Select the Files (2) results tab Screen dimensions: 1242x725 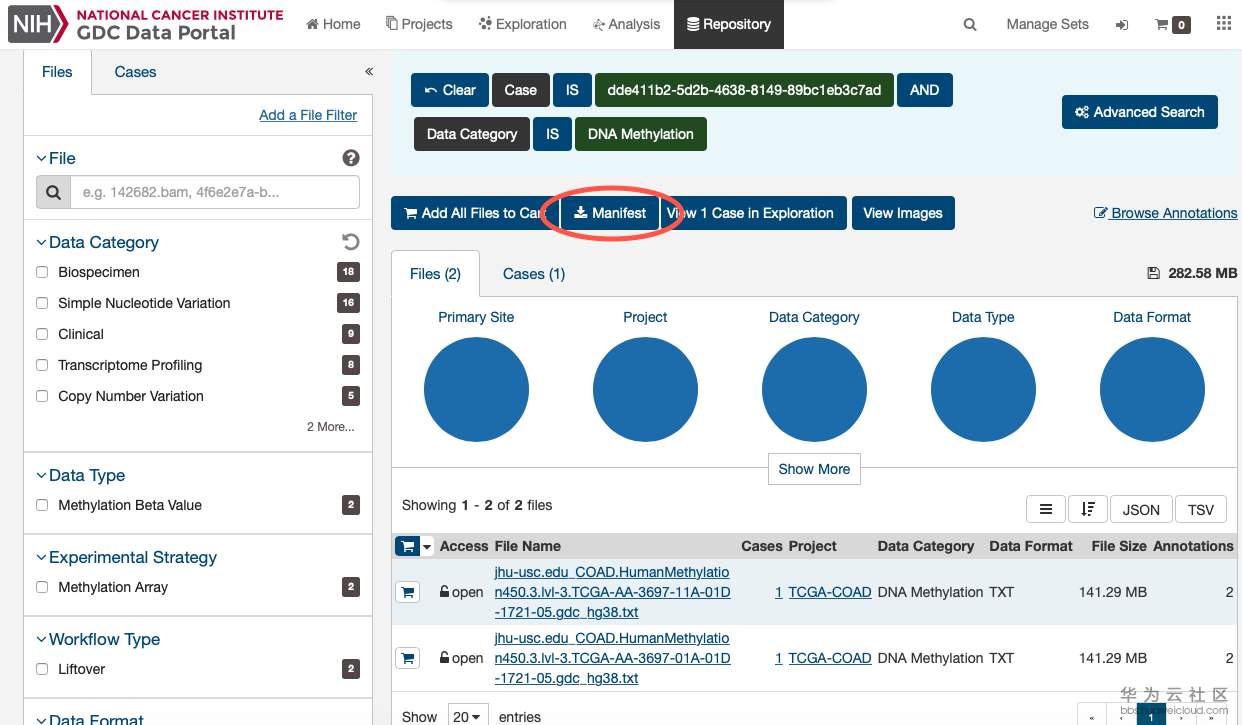(435, 274)
